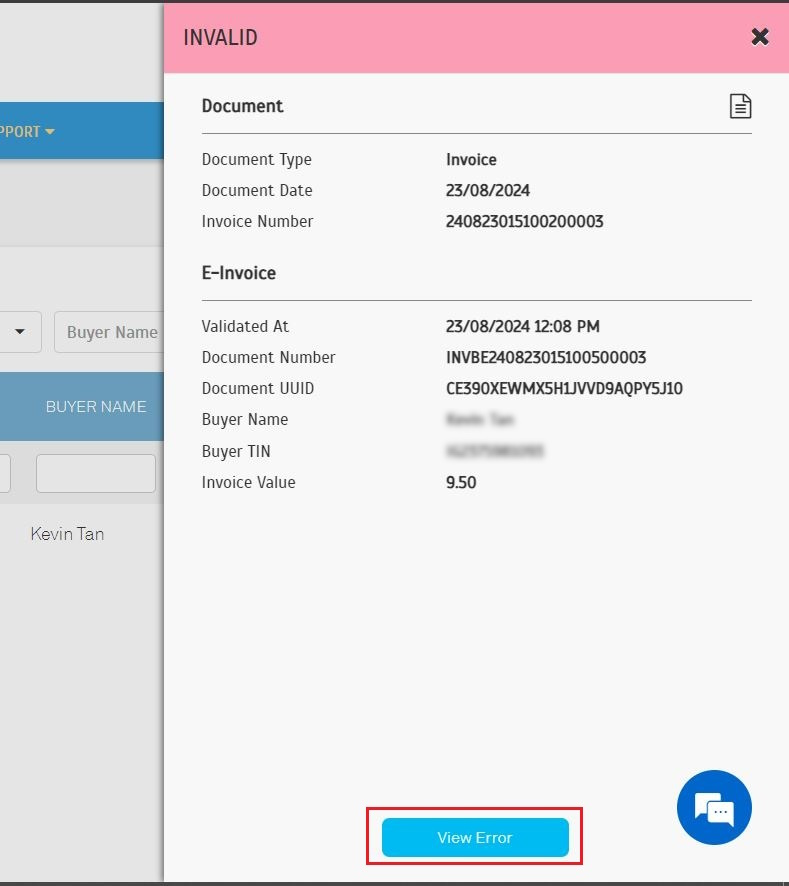Click the View Error button
Viewport: 789px width, 886px height.
tap(475, 837)
